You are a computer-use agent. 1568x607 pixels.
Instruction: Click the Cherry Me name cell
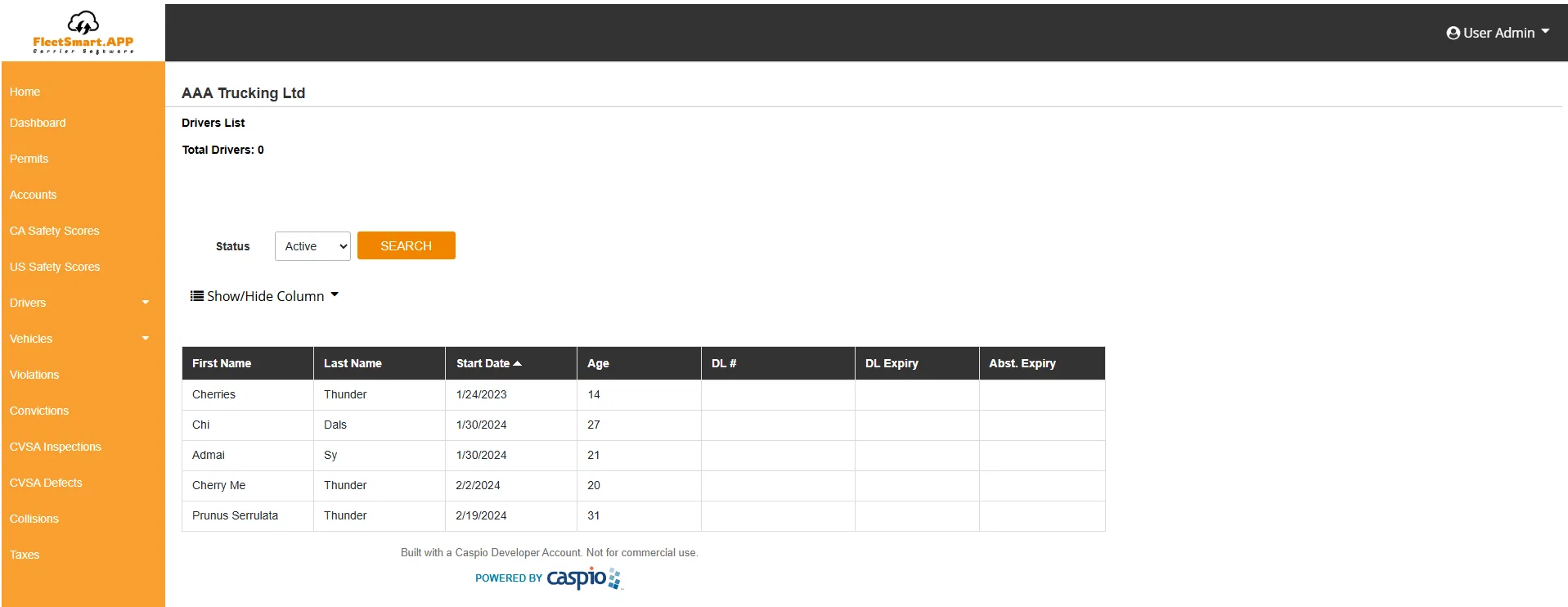tap(248, 485)
